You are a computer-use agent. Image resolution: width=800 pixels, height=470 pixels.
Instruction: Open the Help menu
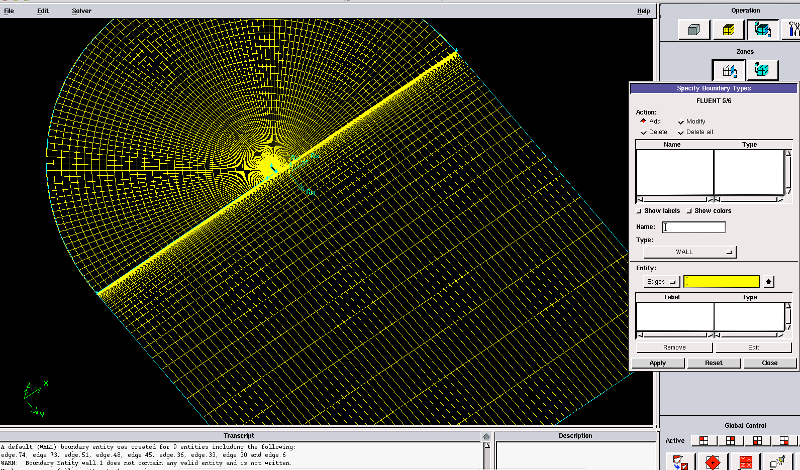coord(643,11)
